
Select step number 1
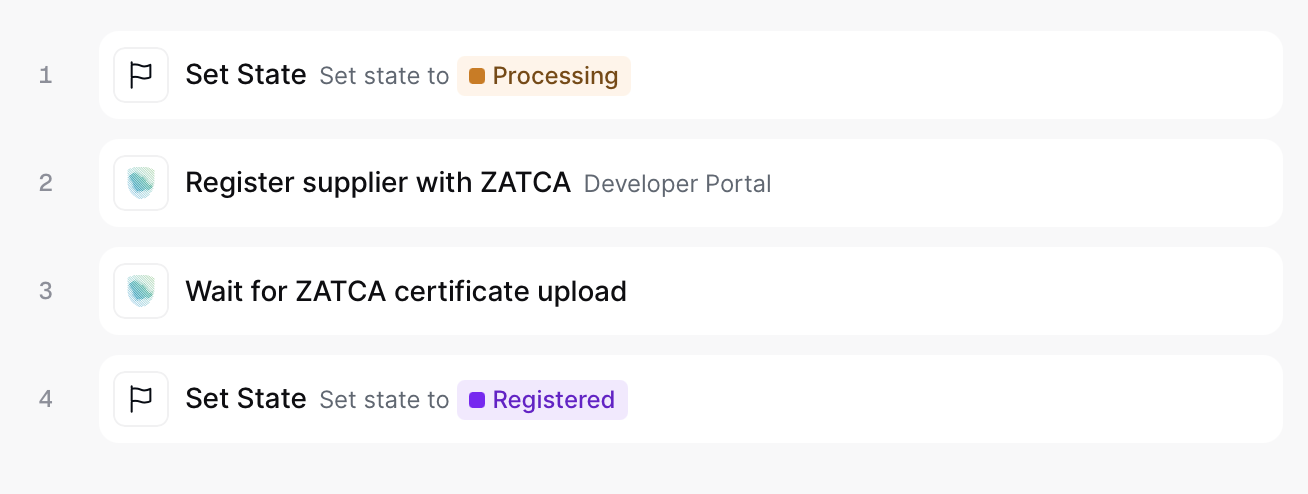pos(45,75)
